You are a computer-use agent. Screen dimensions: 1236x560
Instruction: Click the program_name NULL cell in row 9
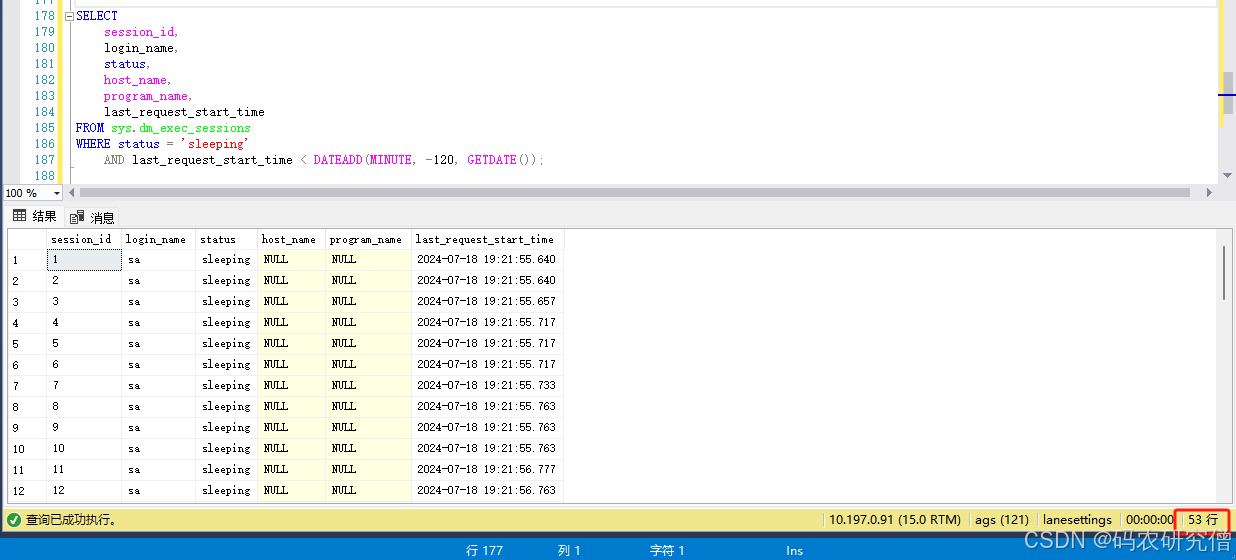369,428
